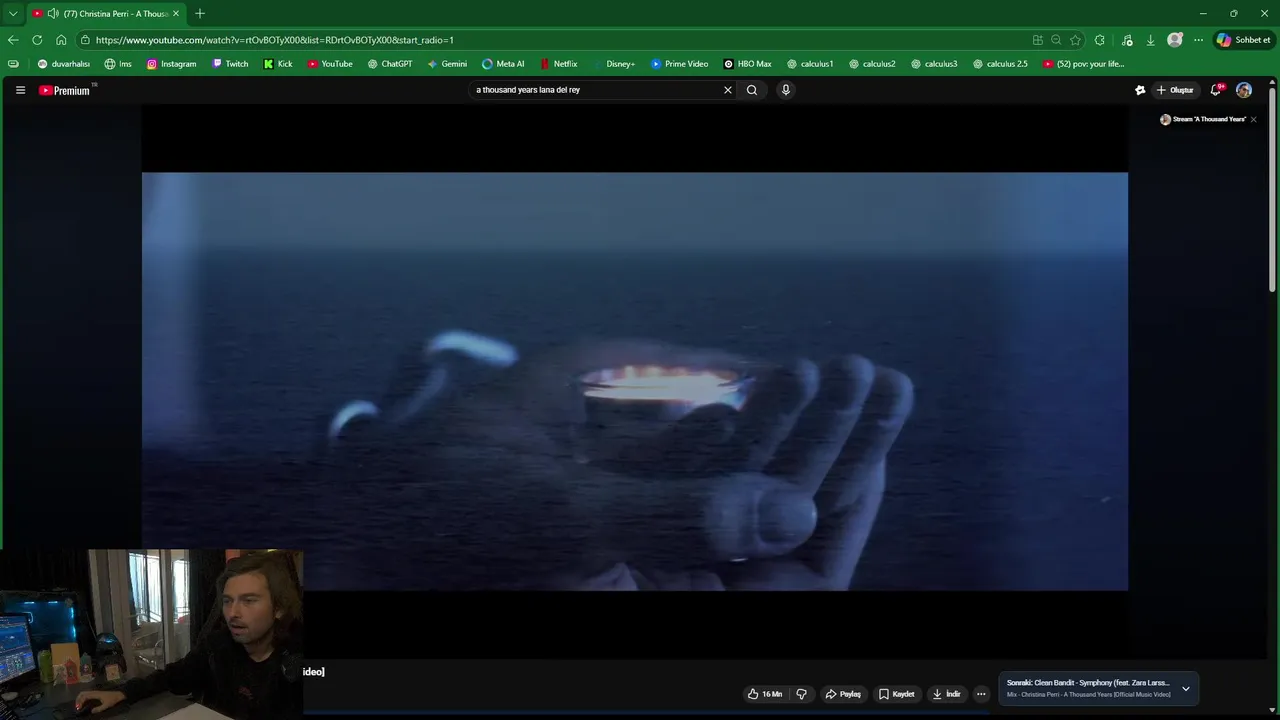This screenshot has height=720, width=1280.
Task: Save the video with Kaydet
Action: (x=897, y=694)
